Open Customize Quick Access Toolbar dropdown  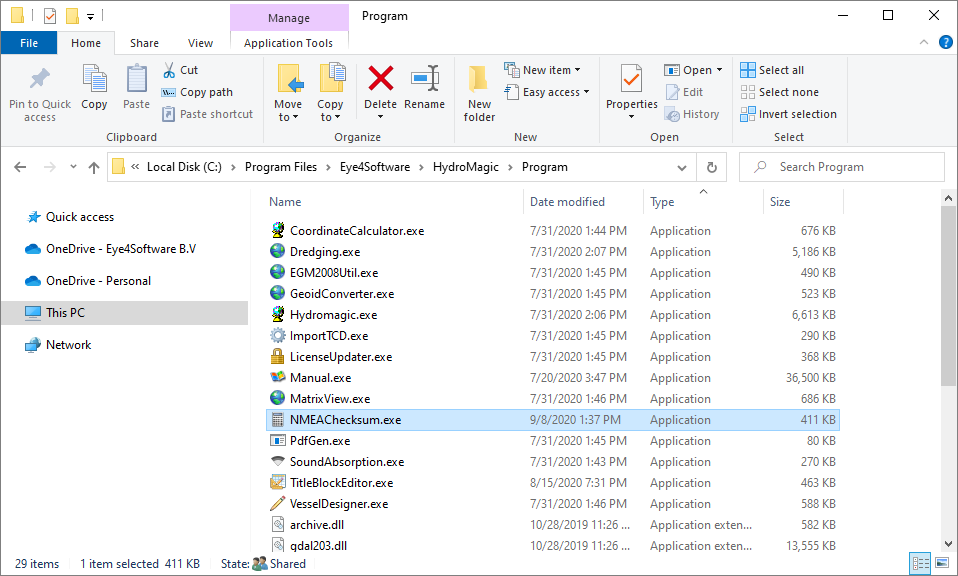pyautogui.click(x=90, y=16)
